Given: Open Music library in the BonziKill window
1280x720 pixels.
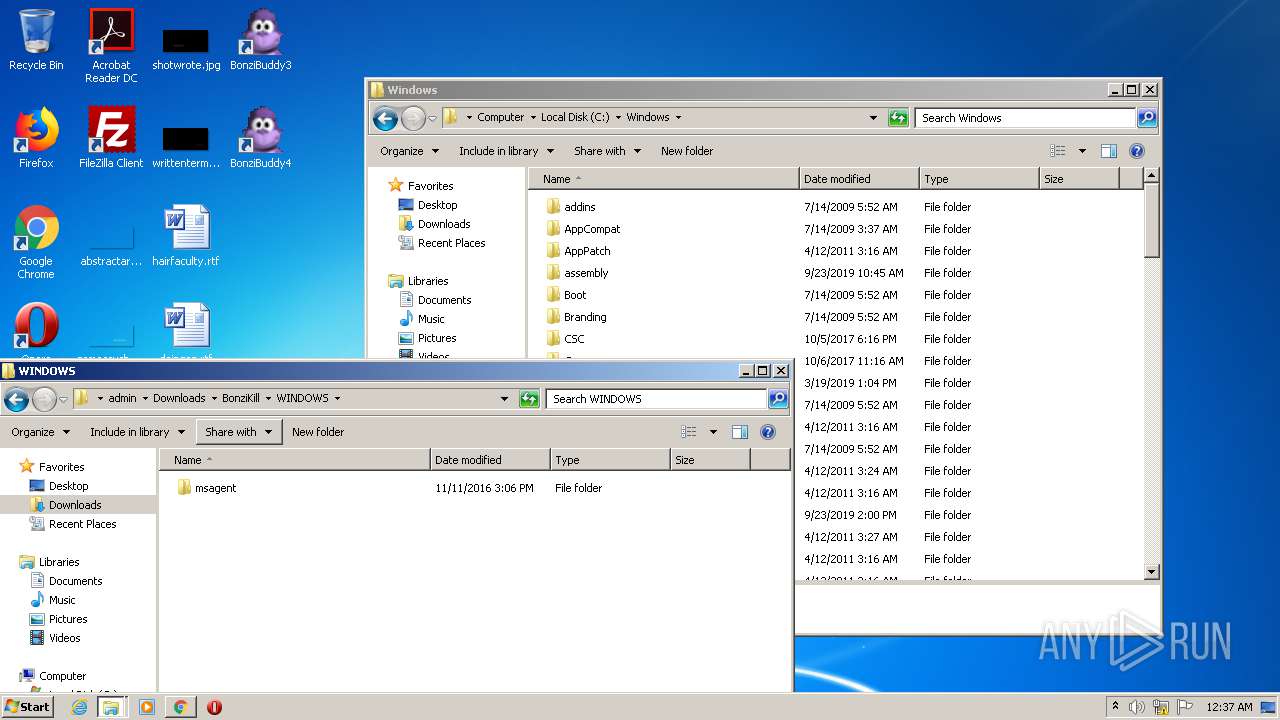Looking at the screenshot, I should click(x=62, y=600).
